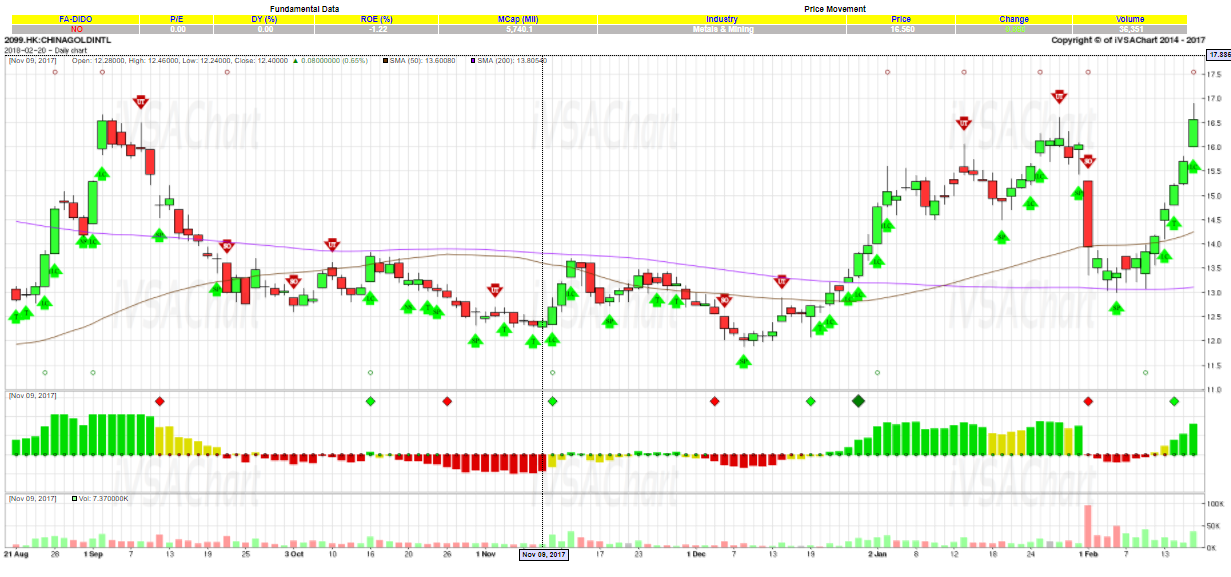Click green diamond above 16 Oct in indicator panel
This screenshot has width=1231, height=577.
[371, 401]
